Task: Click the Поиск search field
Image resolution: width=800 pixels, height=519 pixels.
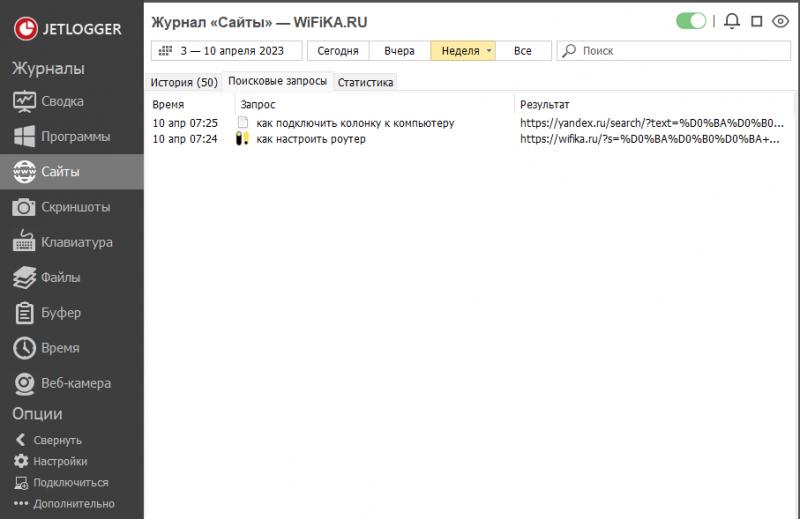Action: tap(680, 50)
